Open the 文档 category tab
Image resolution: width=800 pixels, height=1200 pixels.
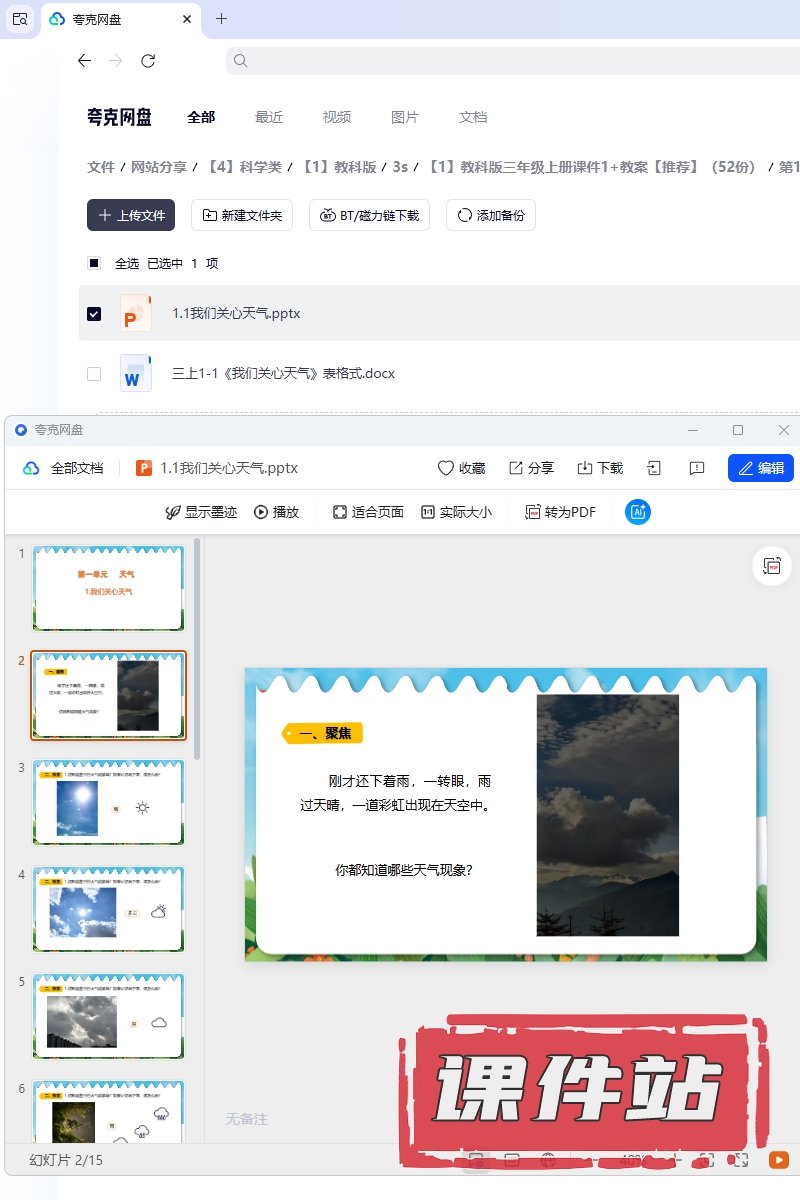[473, 117]
